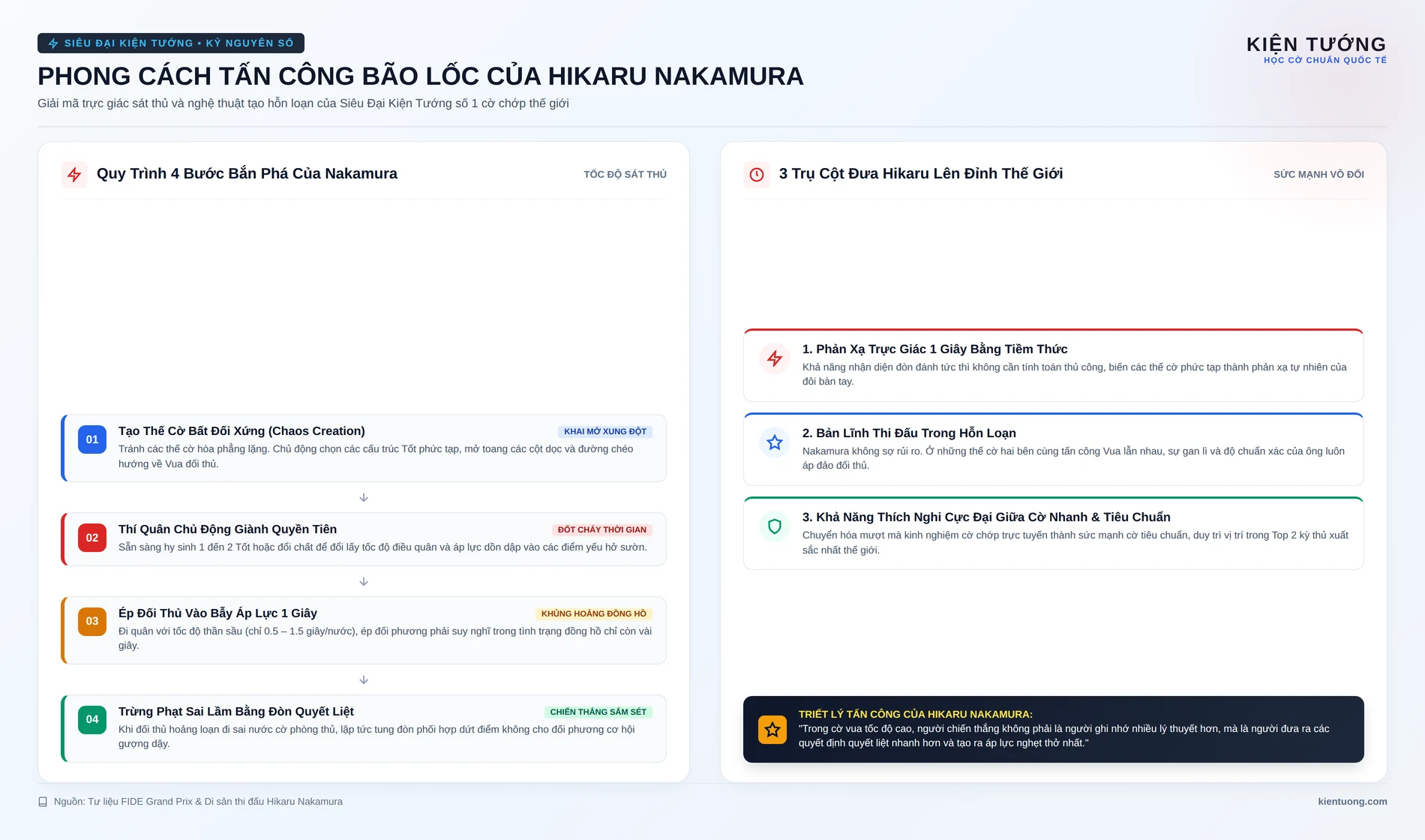
Task: Click the orange 03 step badge
Action: click(92, 621)
